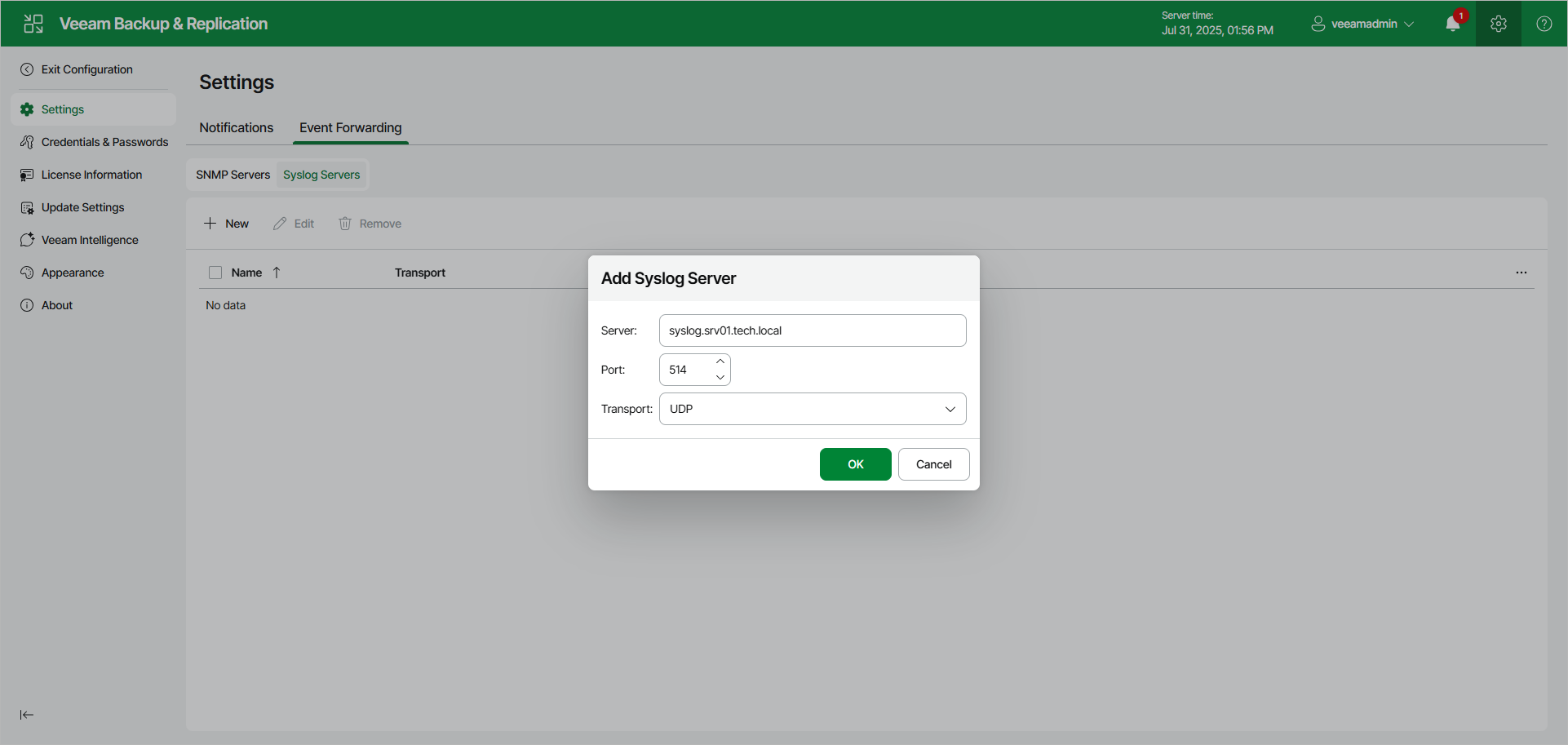This screenshot has width=1568, height=745.
Task: Open License Information in sidebar
Action: coord(93,175)
